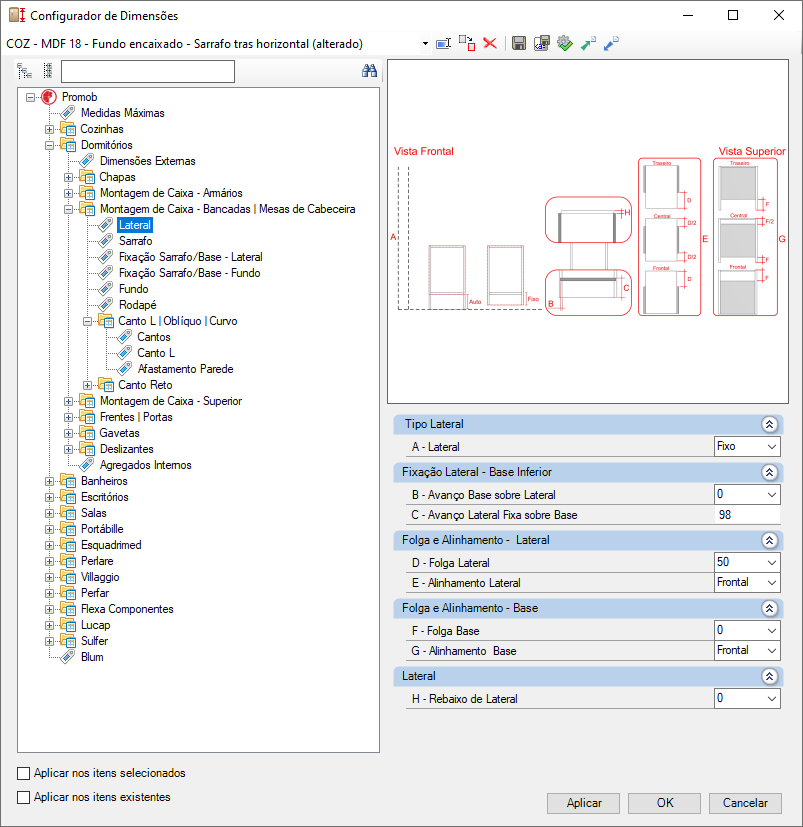This screenshot has width=803, height=827.
Task: Click the blue arrow import icon
Action: 611,43
